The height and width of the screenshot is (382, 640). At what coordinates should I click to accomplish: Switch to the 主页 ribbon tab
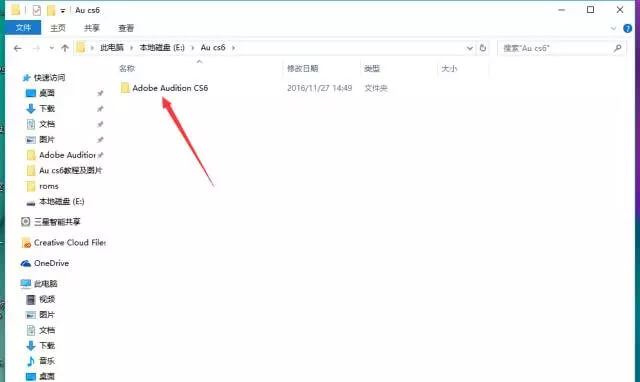[x=58, y=28]
